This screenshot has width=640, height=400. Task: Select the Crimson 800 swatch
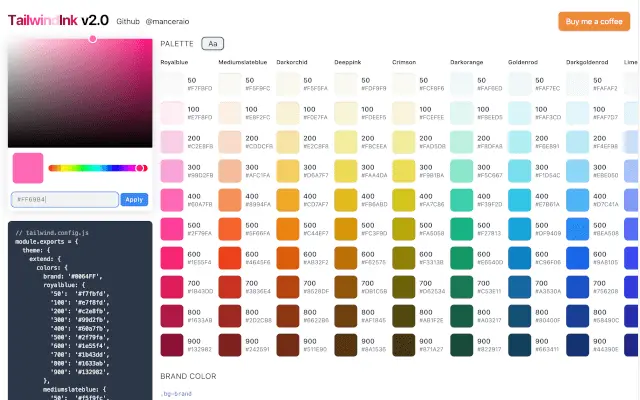[404, 316]
